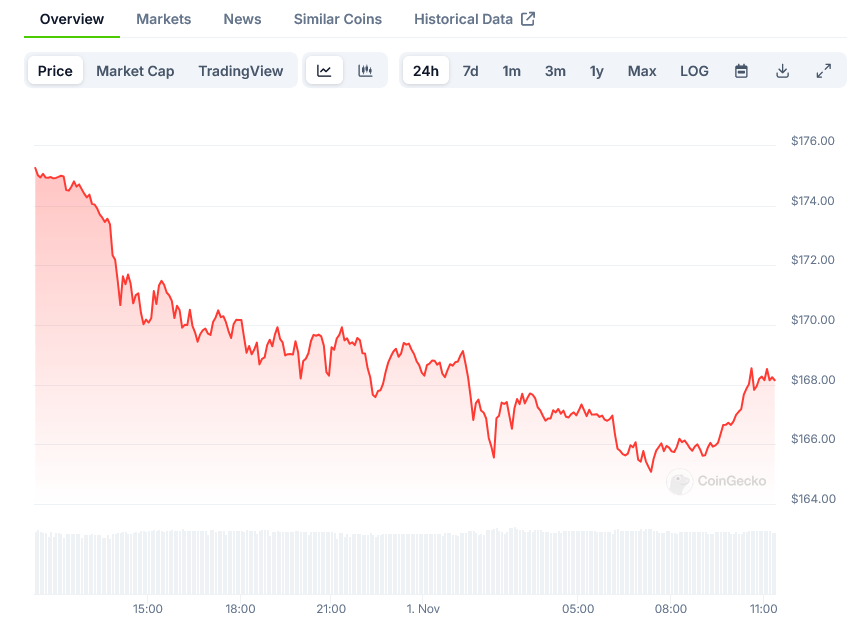Show the 3m time range

pos(555,71)
